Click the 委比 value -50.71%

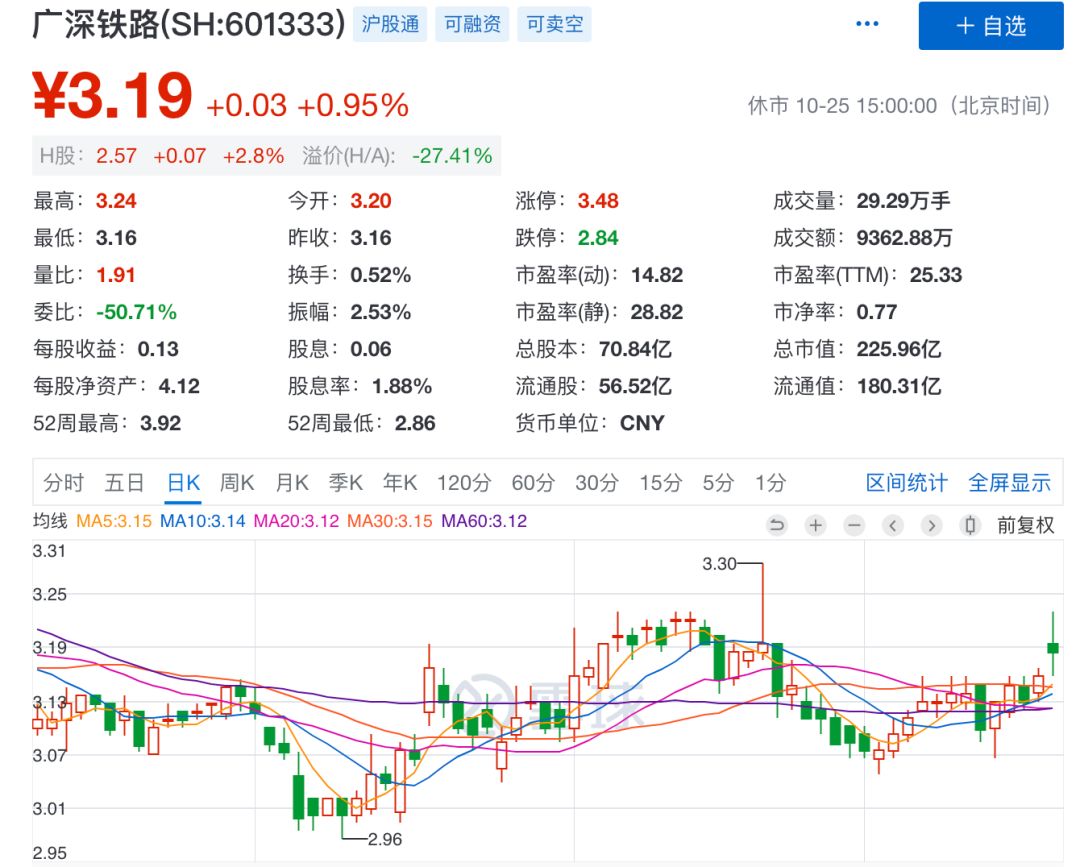pos(136,312)
